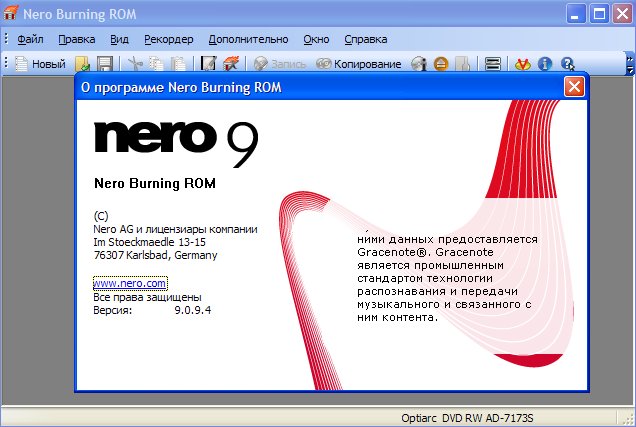Open the Файл menu

[x=30, y=39]
